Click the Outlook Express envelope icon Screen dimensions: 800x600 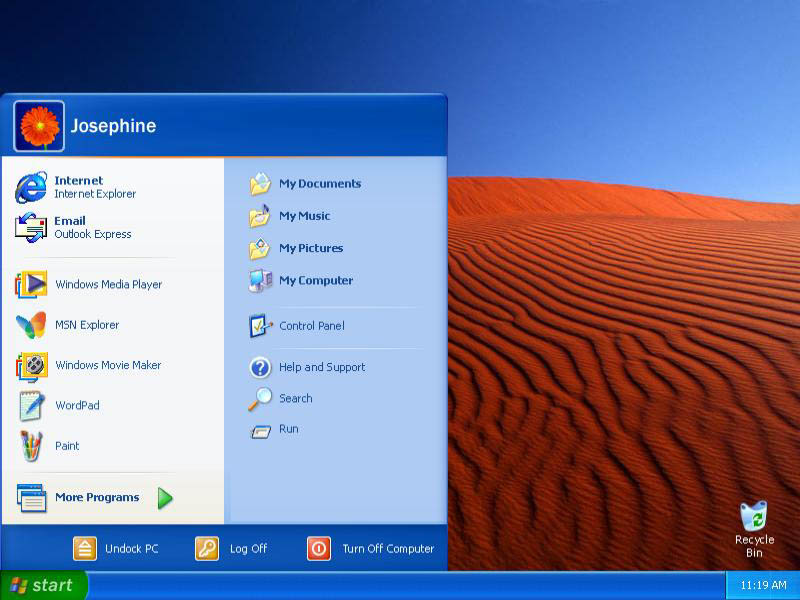coord(31,228)
